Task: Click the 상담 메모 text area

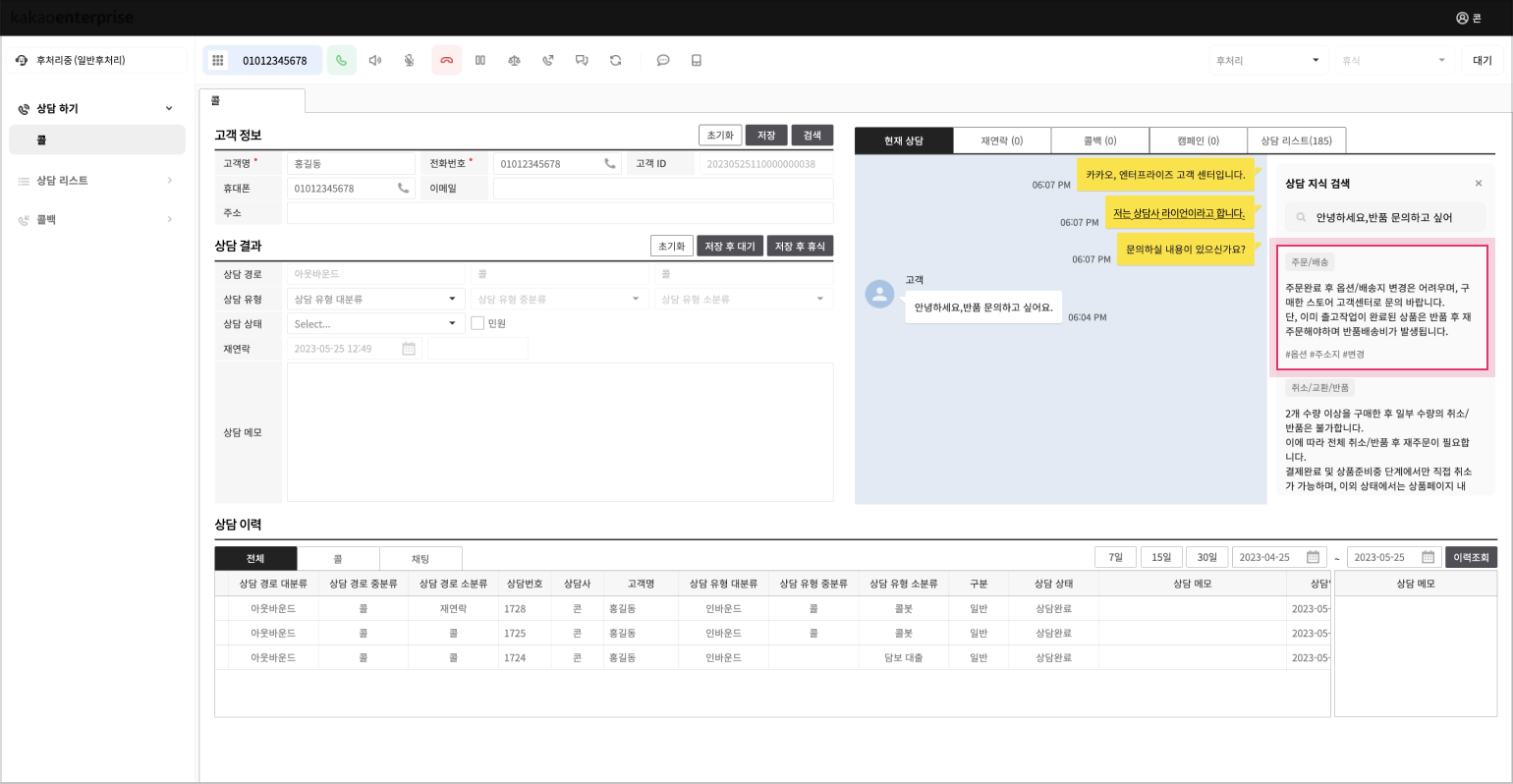Action: (559, 432)
